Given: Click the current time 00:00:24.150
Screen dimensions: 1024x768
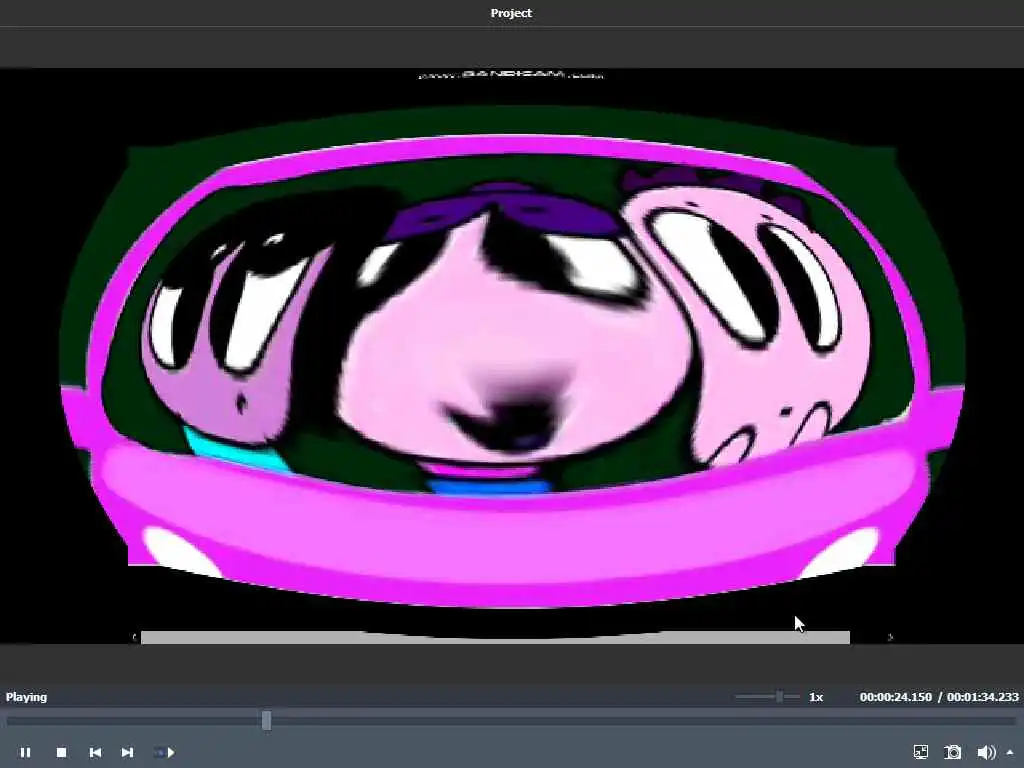Looking at the screenshot, I should pos(895,697).
